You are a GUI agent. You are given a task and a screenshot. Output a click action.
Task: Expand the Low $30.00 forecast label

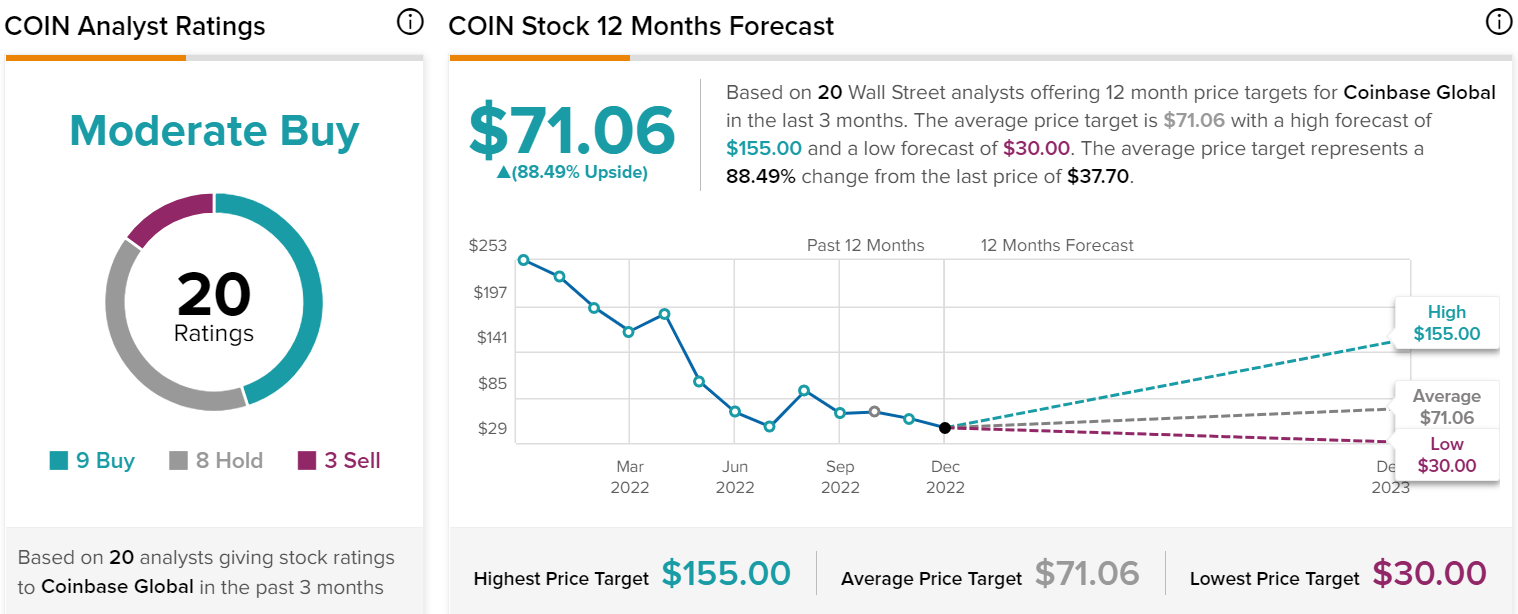pyautogui.click(x=1446, y=454)
